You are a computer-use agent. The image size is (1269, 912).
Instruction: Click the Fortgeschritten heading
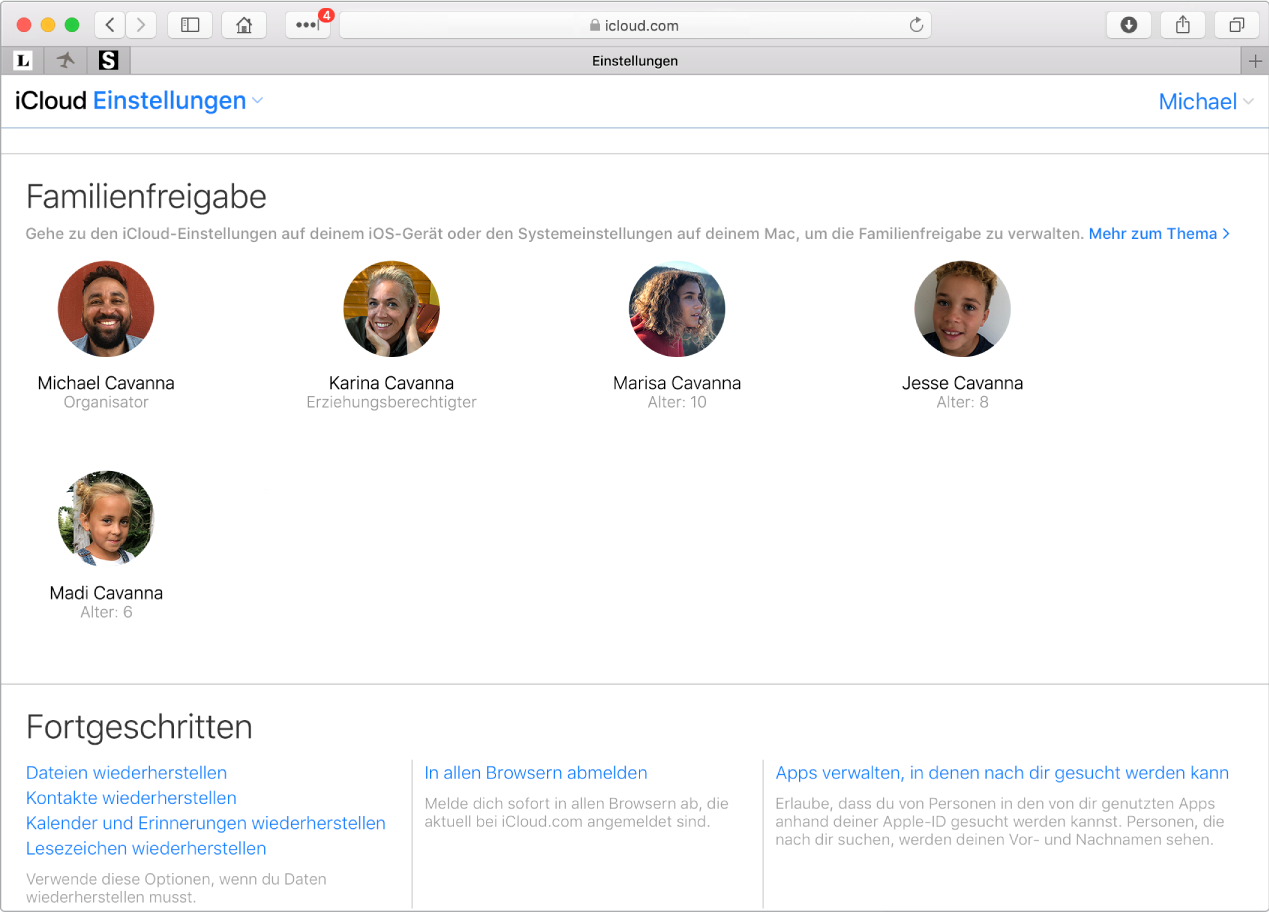point(139,727)
